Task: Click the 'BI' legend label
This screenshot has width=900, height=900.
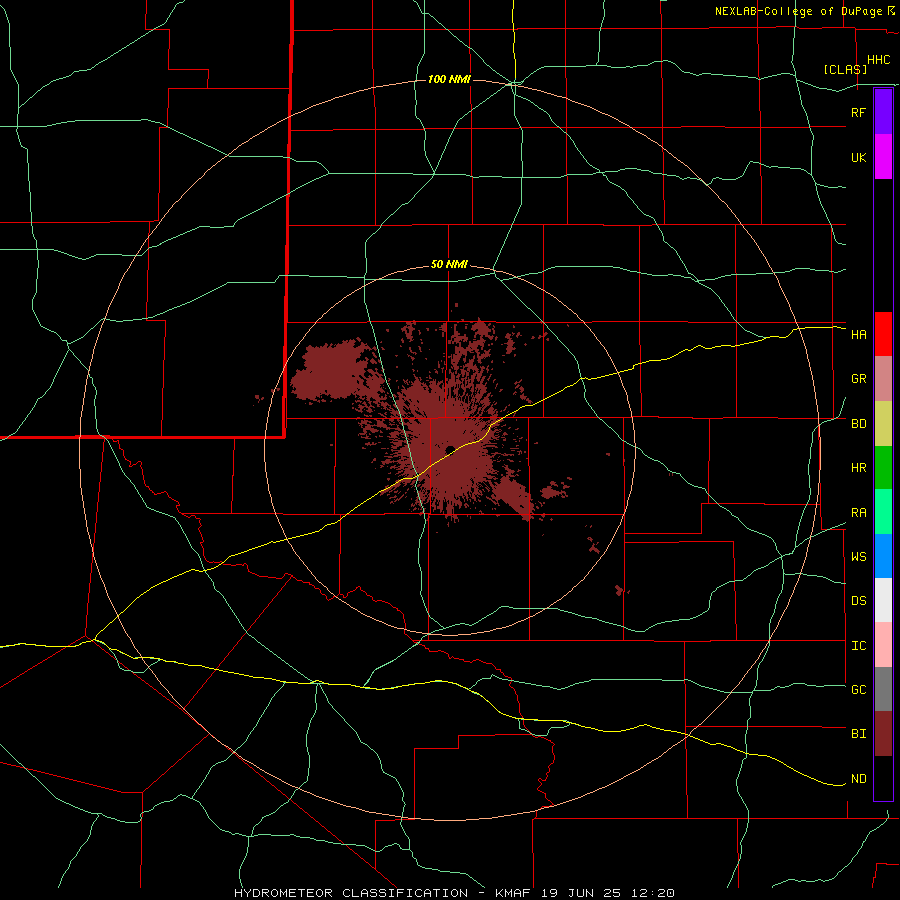Action: coord(858,734)
